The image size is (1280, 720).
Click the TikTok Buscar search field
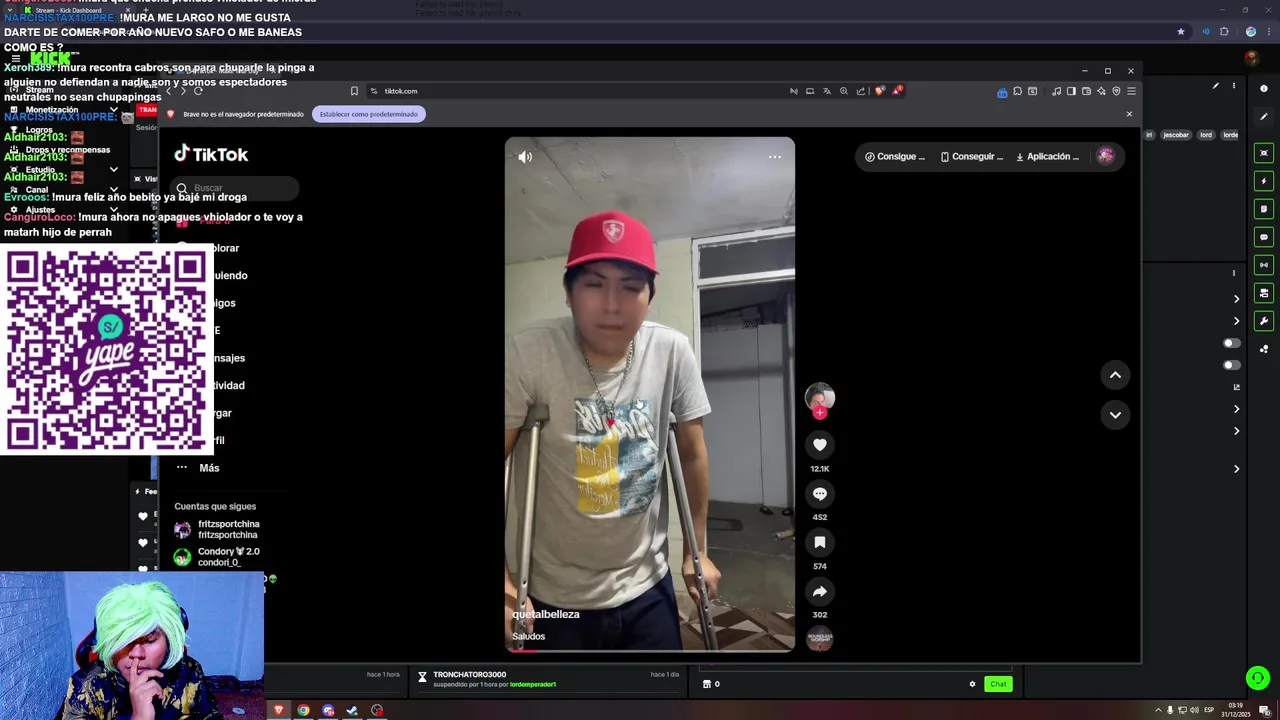pyautogui.click(x=235, y=188)
